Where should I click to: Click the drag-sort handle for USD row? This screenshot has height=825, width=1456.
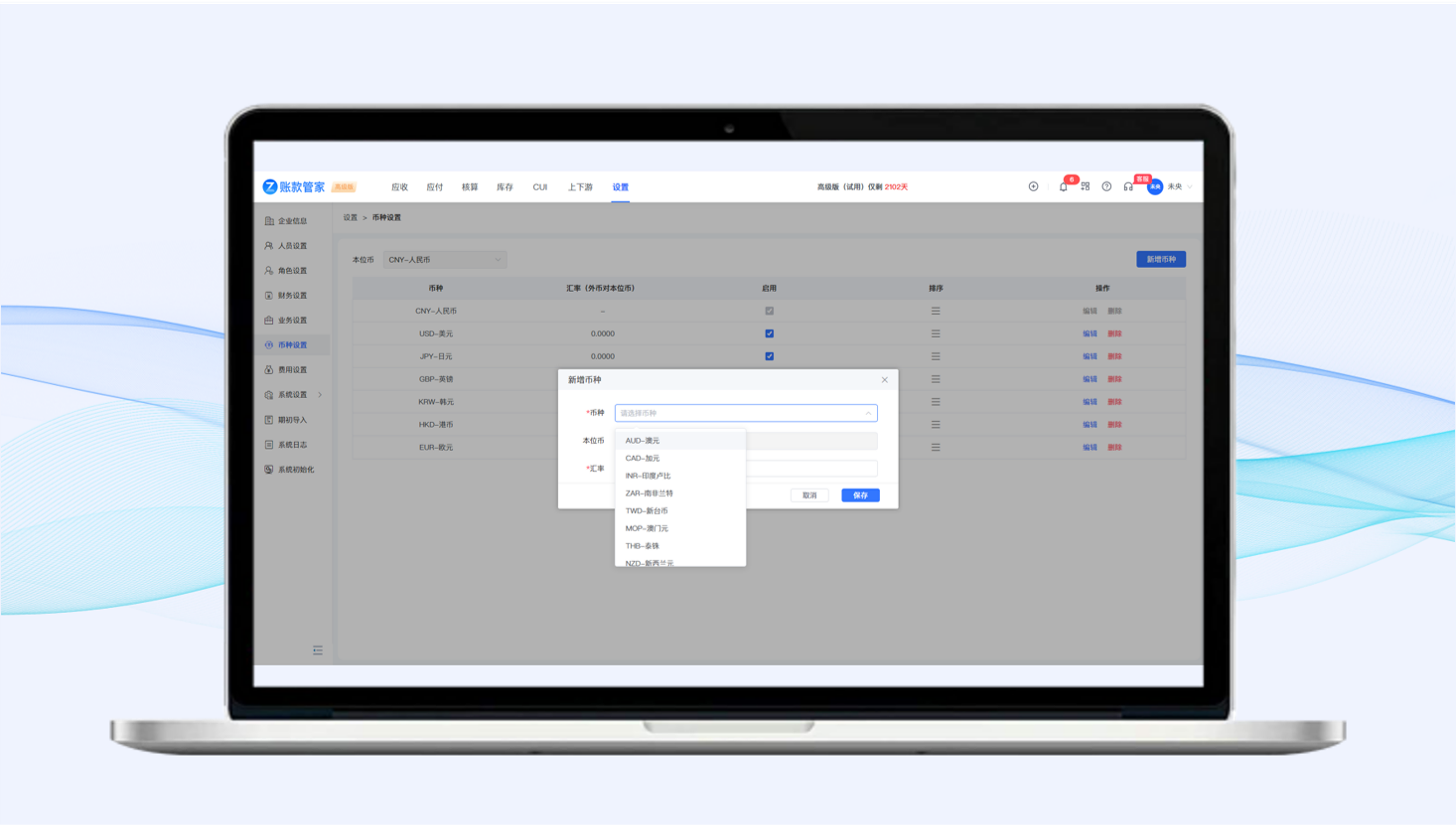(x=936, y=334)
